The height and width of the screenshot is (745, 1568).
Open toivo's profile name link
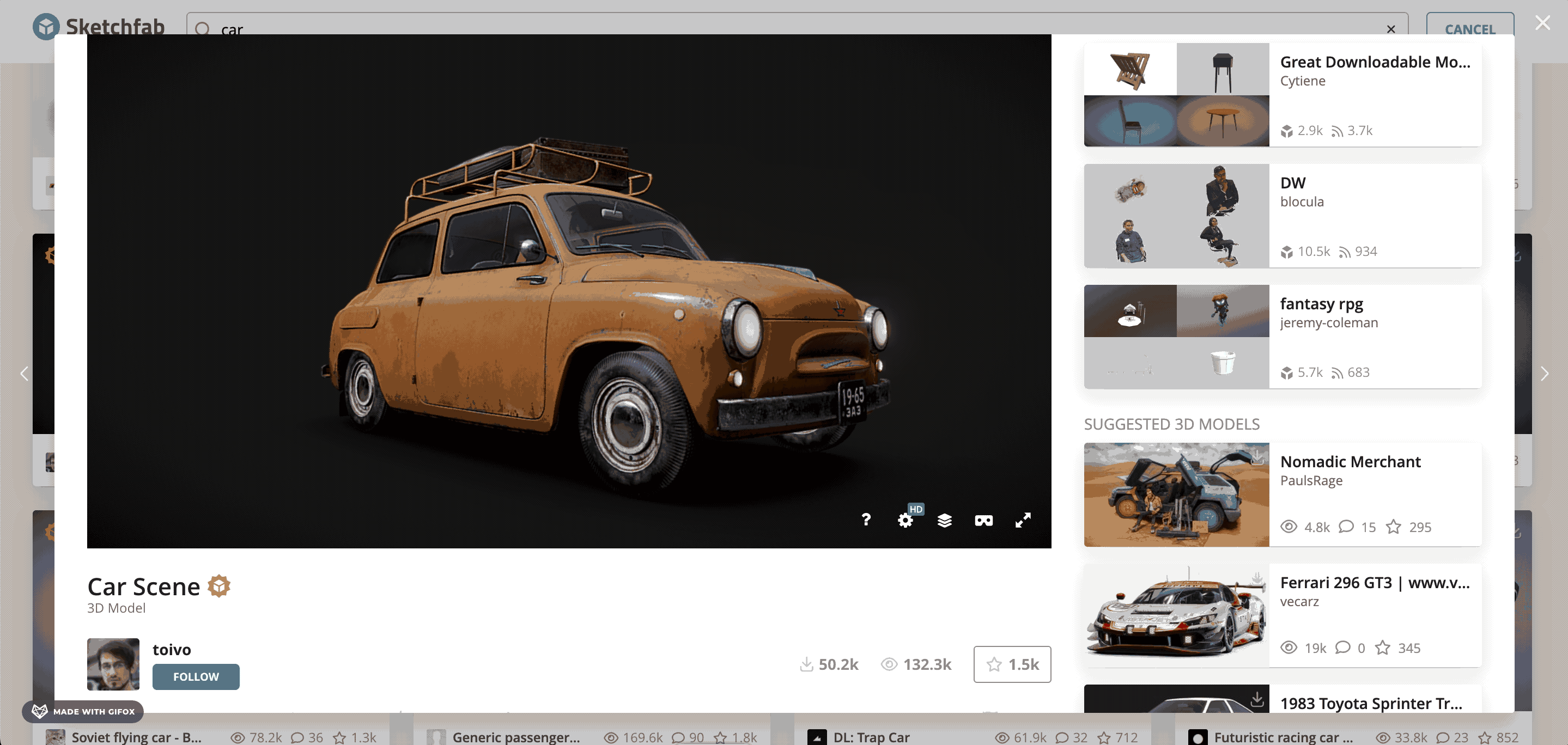172,650
